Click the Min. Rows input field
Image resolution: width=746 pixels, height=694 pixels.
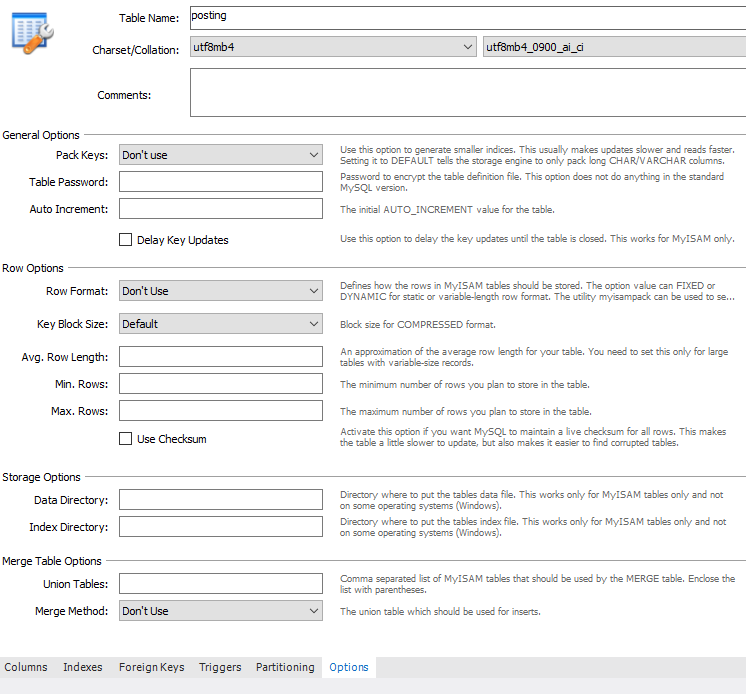221,383
